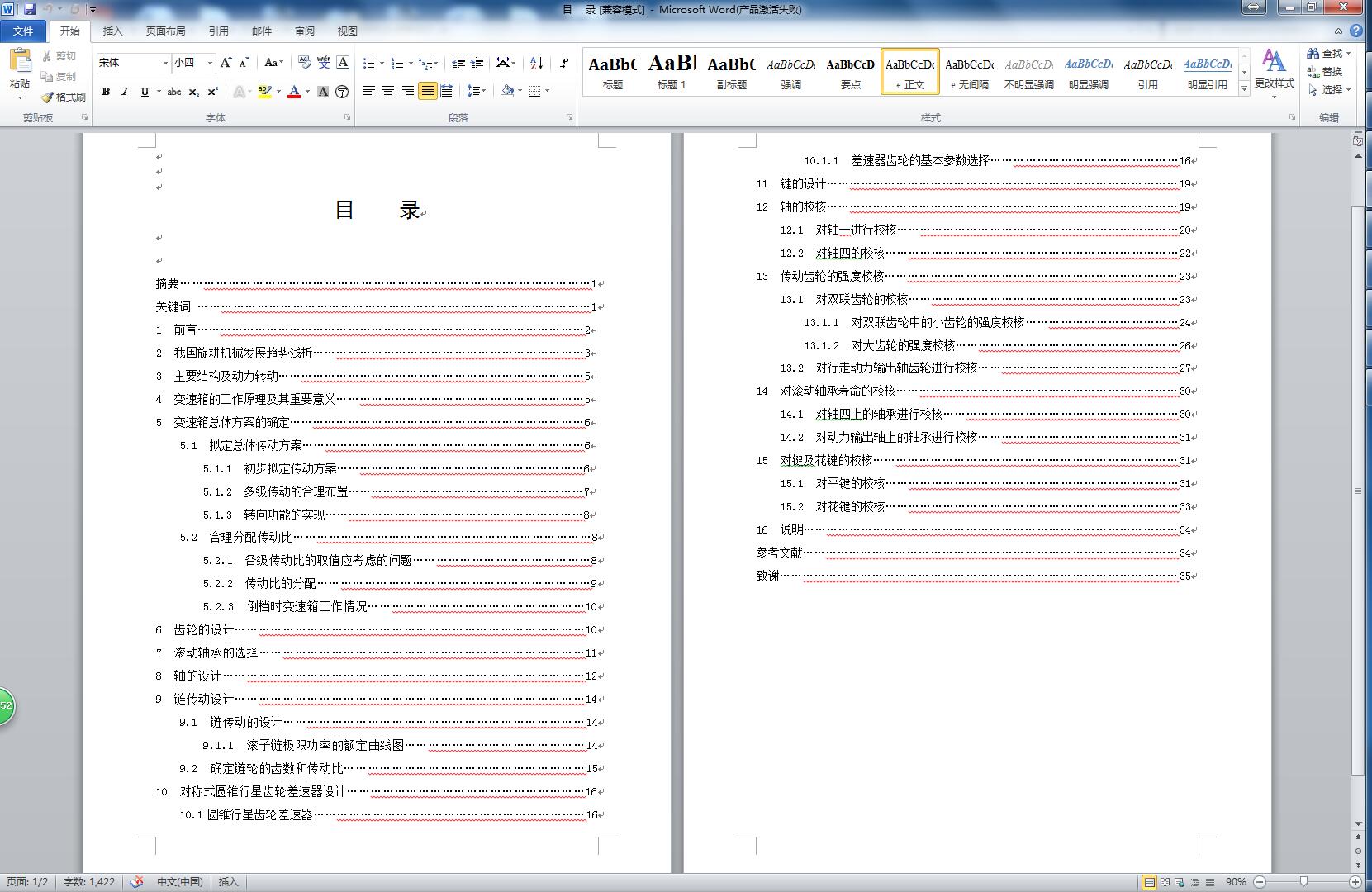Apply Heading 1 (标题 1) style
Viewport: 1372px width, 892px height.
pos(672,72)
